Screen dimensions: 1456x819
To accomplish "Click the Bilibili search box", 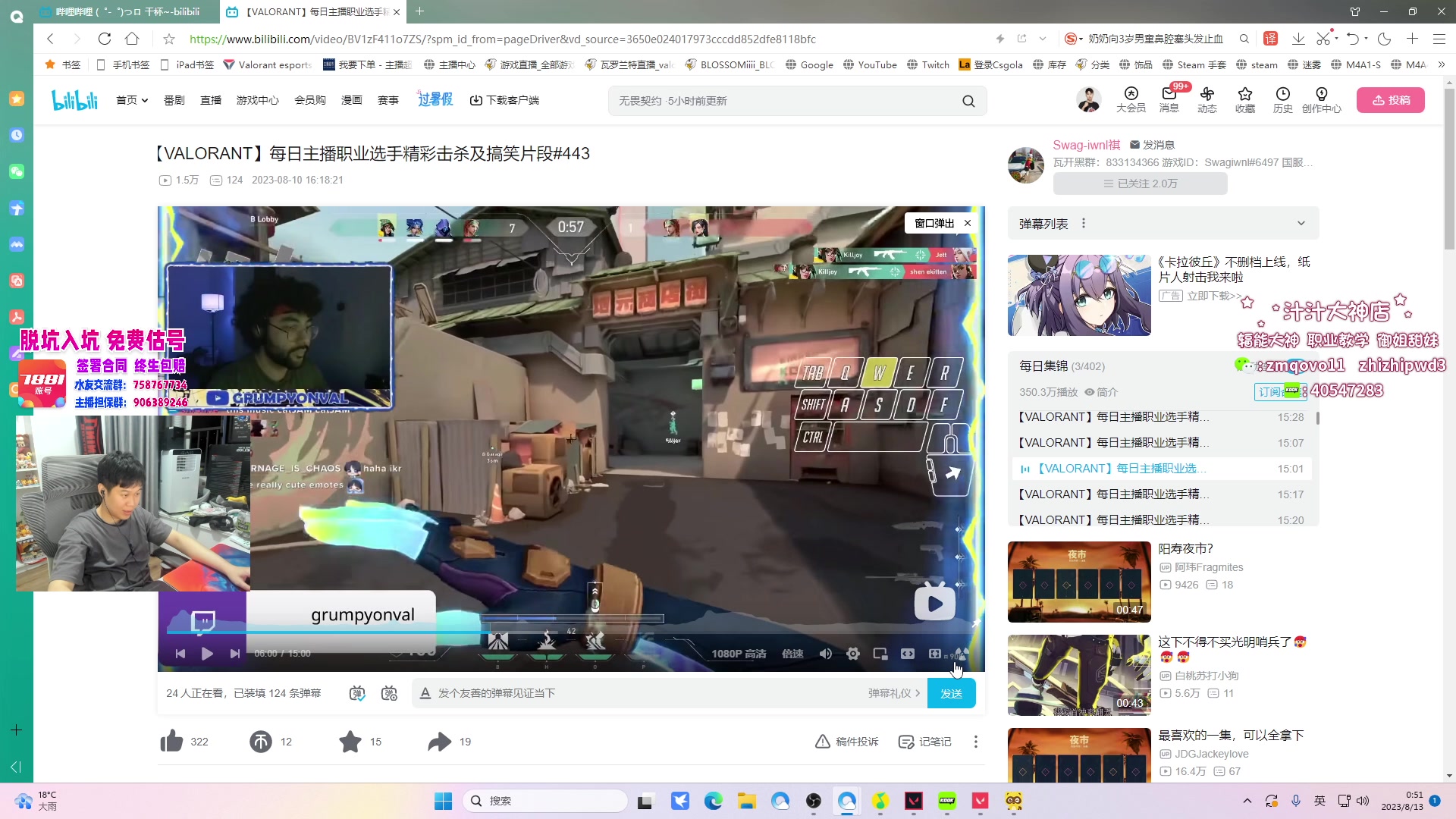I will [x=785, y=101].
